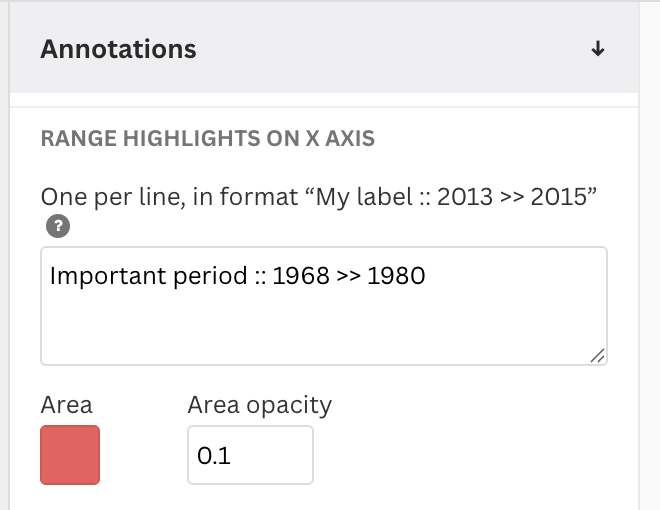Screen dimensions: 660x510
Task: Click the Area label above the swatch
Action: click(66, 404)
